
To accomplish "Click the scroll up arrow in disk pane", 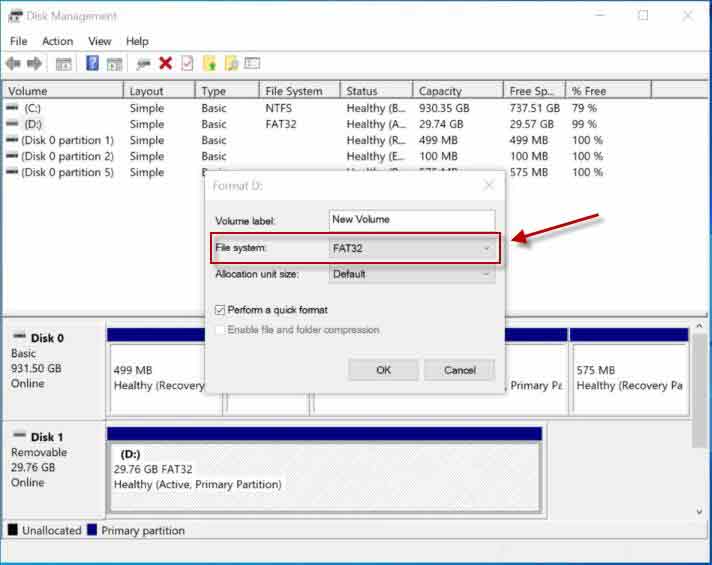I will [x=699, y=326].
